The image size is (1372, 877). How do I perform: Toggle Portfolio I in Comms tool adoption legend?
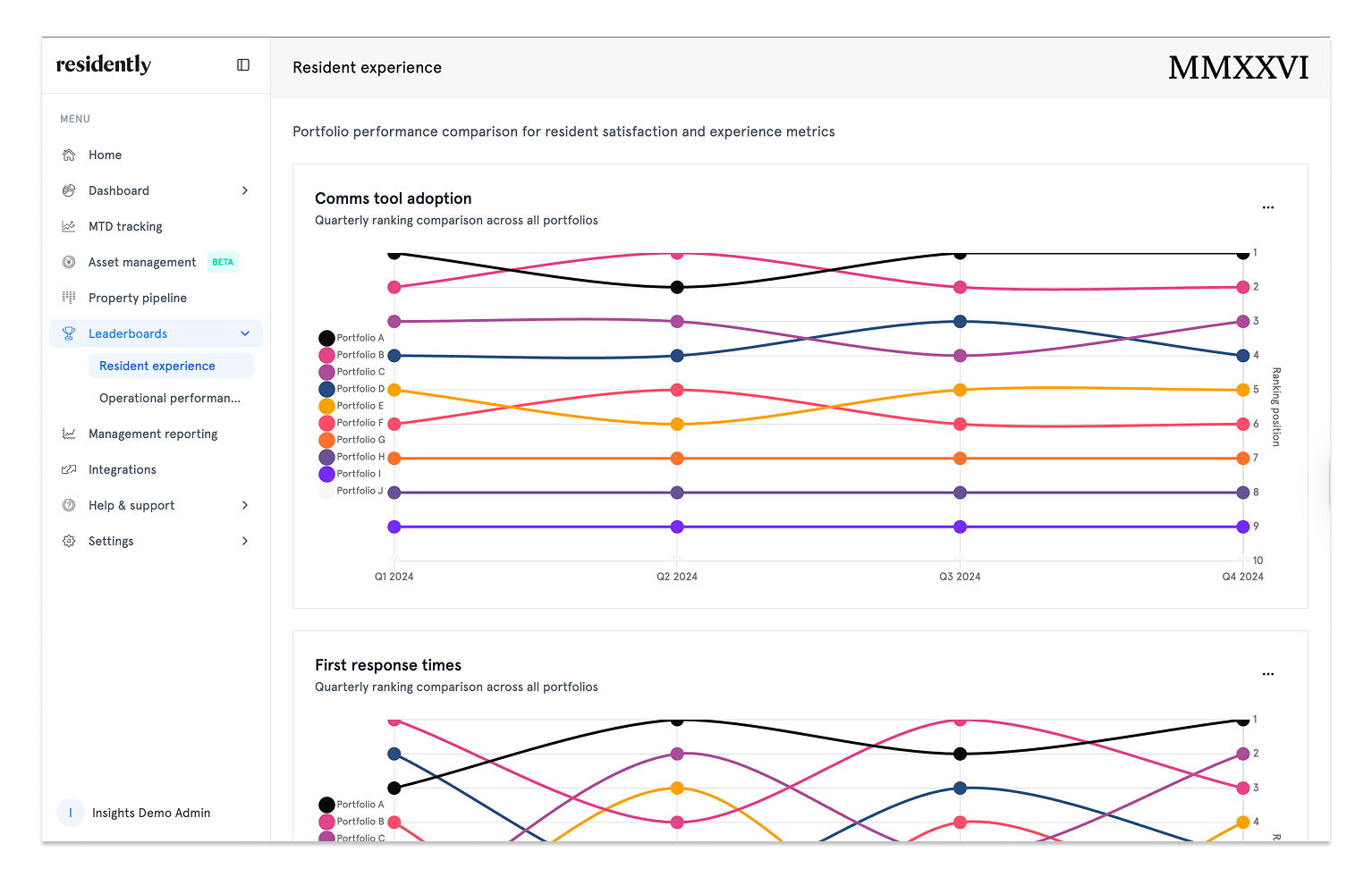click(x=350, y=474)
